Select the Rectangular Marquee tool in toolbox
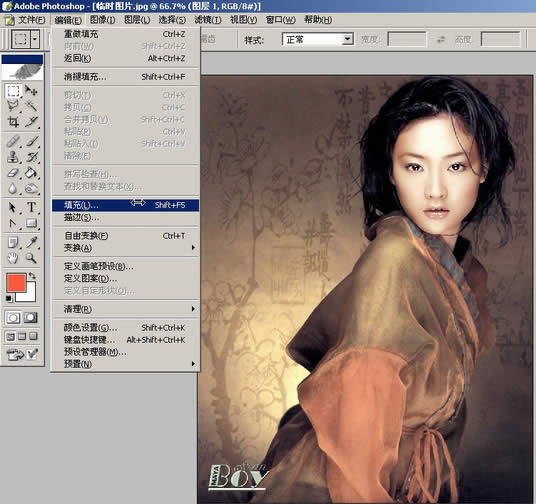The height and width of the screenshot is (504, 536). [13, 91]
